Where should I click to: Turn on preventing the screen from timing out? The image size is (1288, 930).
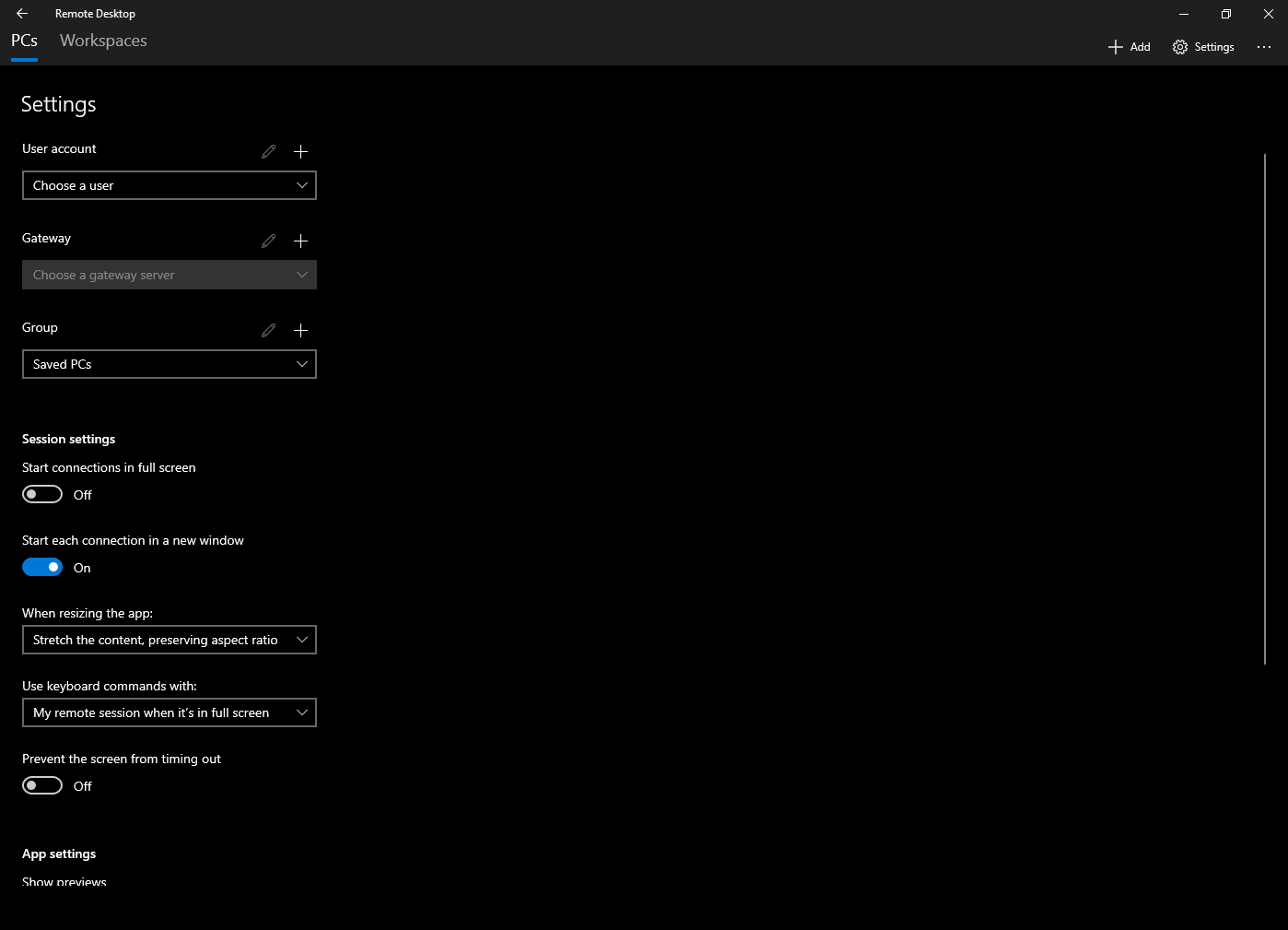[x=41, y=784]
